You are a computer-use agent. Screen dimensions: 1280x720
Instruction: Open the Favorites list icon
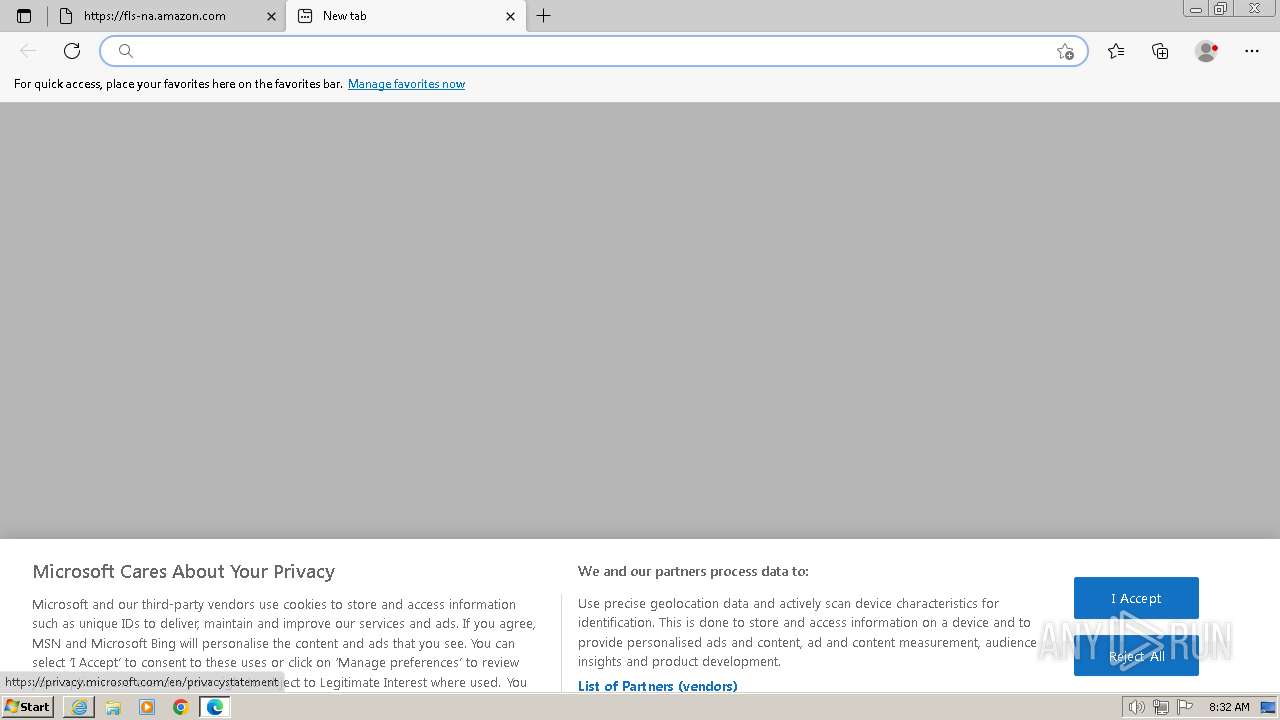(x=1116, y=51)
